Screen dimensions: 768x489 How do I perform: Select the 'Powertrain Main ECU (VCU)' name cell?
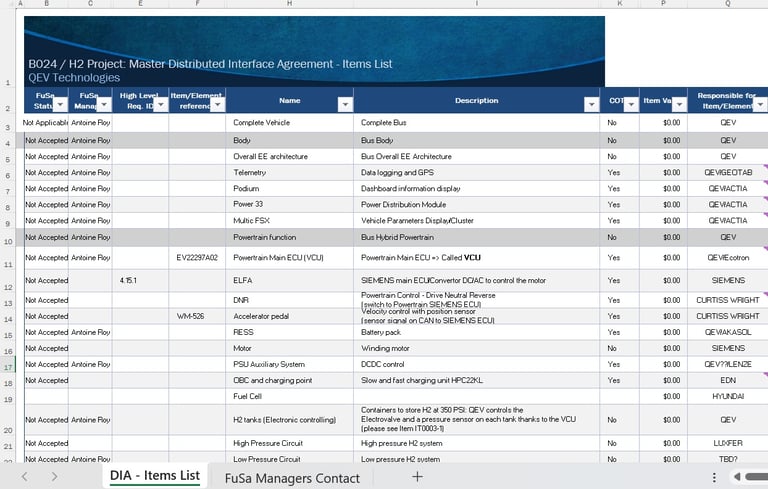289,258
